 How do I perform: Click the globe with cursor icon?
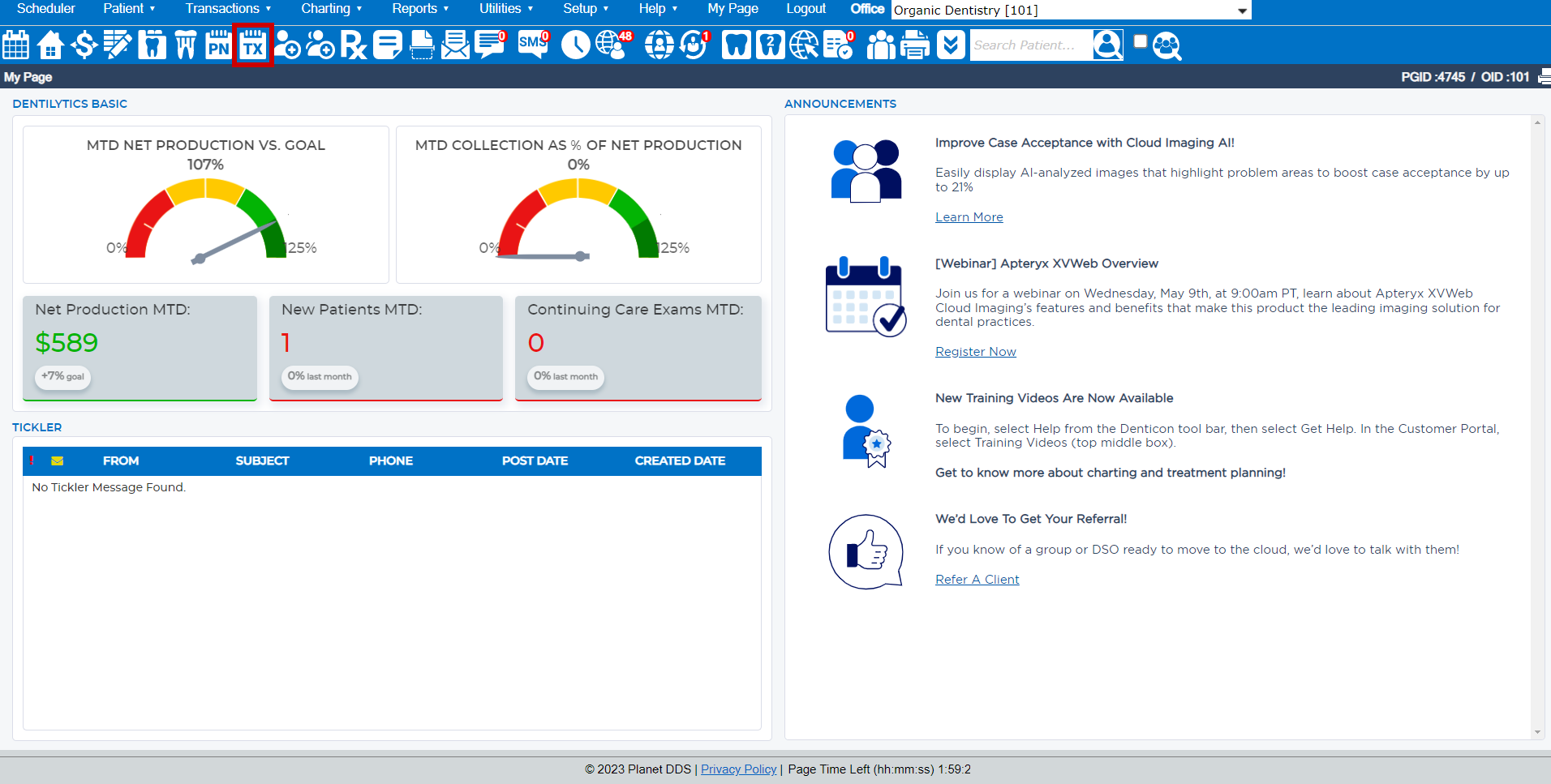coord(804,45)
